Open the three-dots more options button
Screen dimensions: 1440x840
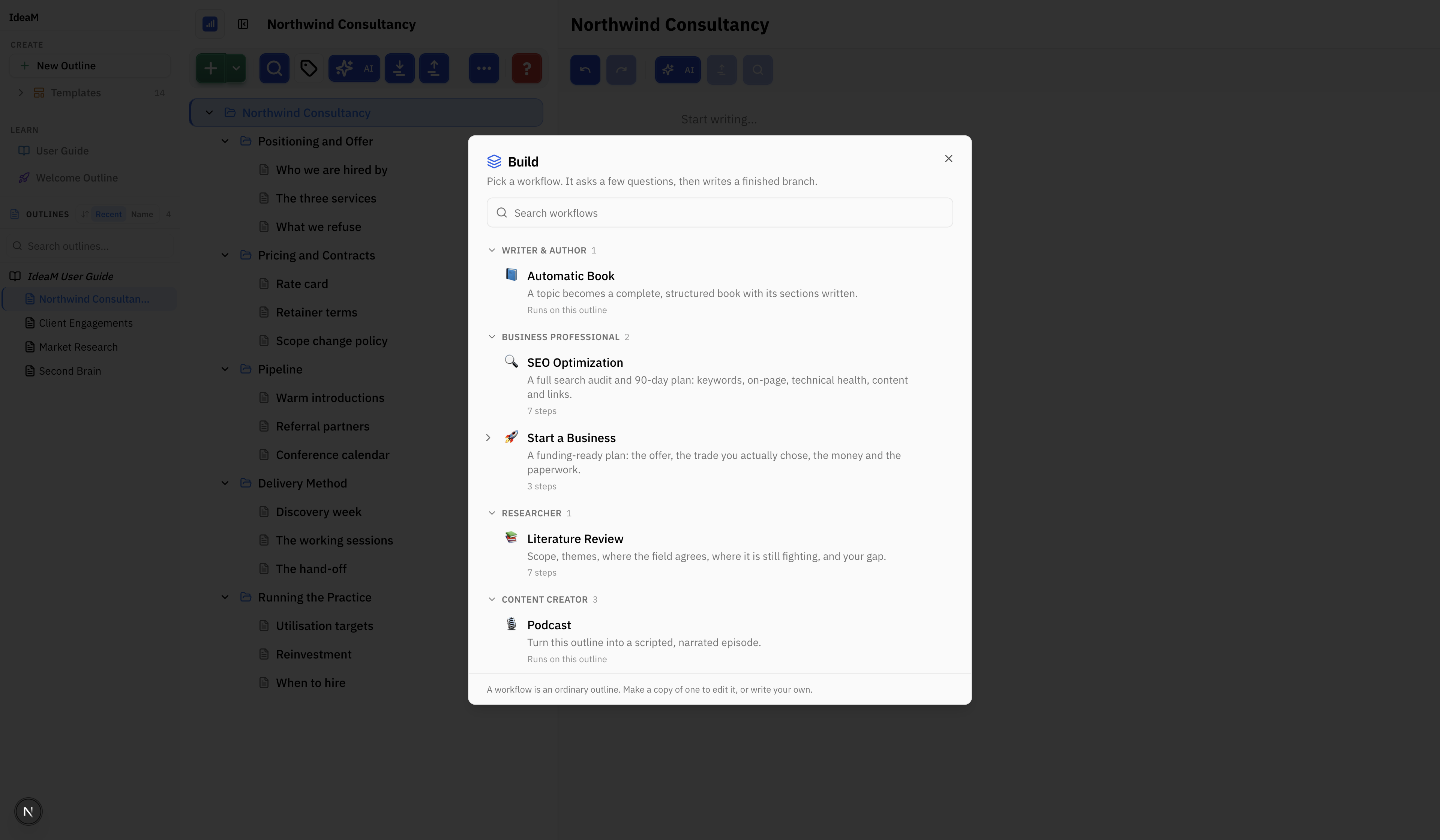484,69
